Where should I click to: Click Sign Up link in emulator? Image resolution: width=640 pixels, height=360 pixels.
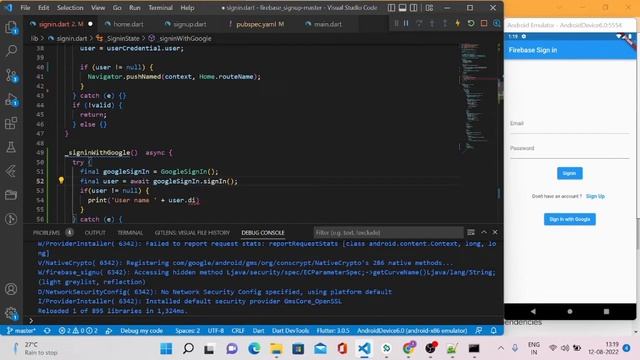[x=595, y=196]
